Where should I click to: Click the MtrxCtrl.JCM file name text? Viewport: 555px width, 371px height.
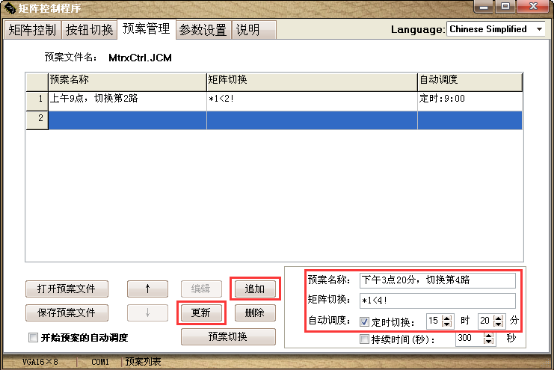[x=140, y=58]
